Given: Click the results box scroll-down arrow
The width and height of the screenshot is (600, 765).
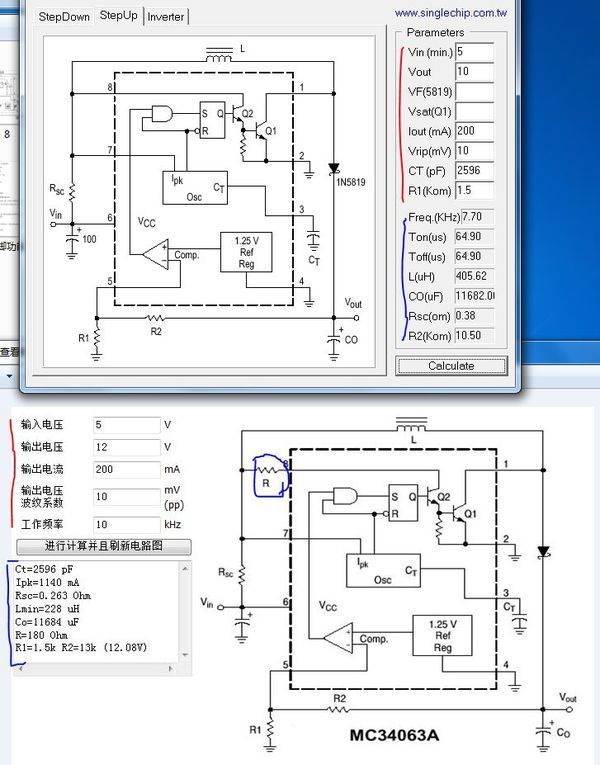Looking at the screenshot, I should (x=185, y=655).
